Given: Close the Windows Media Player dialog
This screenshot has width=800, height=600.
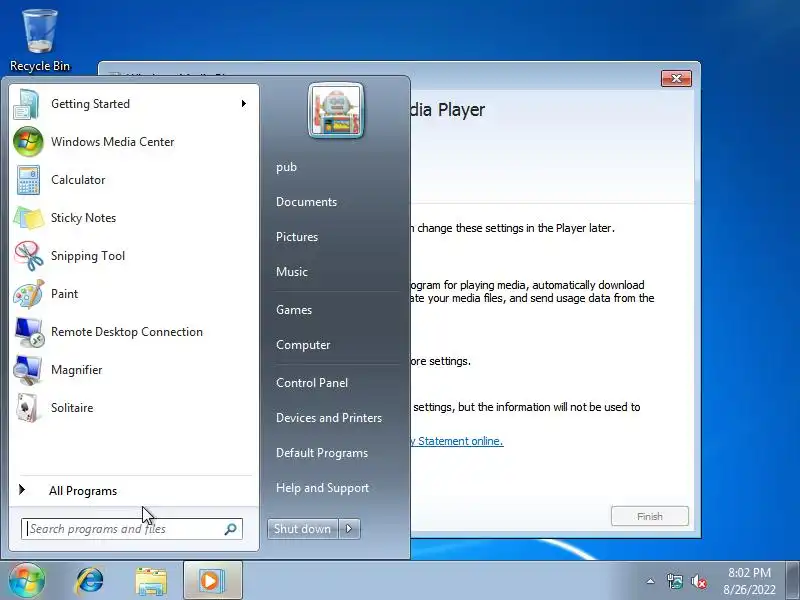Looking at the screenshot, I should 676,79.
